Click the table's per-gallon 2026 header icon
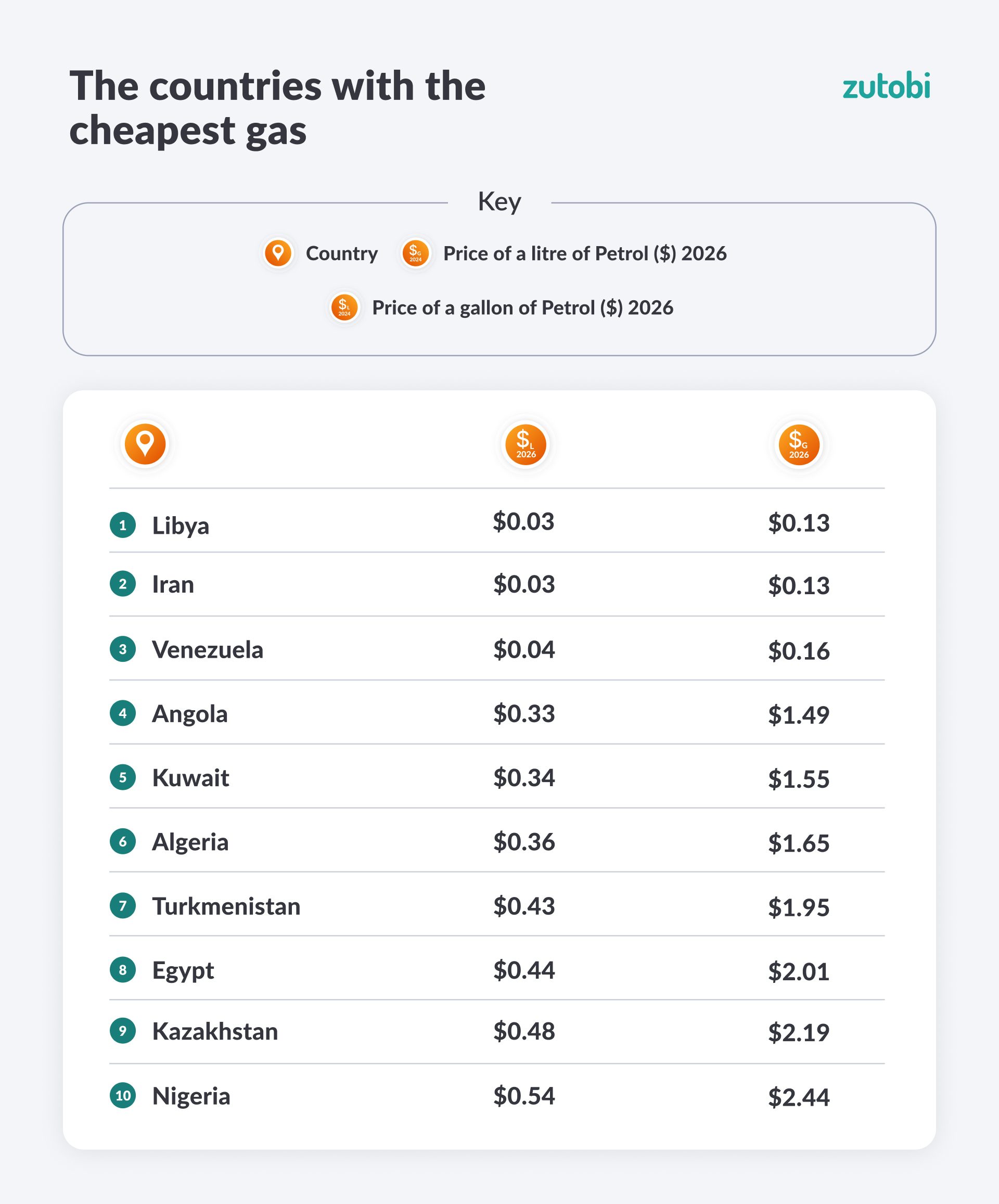Viewport: 999px width, 1204px height. tap(798, 444)
